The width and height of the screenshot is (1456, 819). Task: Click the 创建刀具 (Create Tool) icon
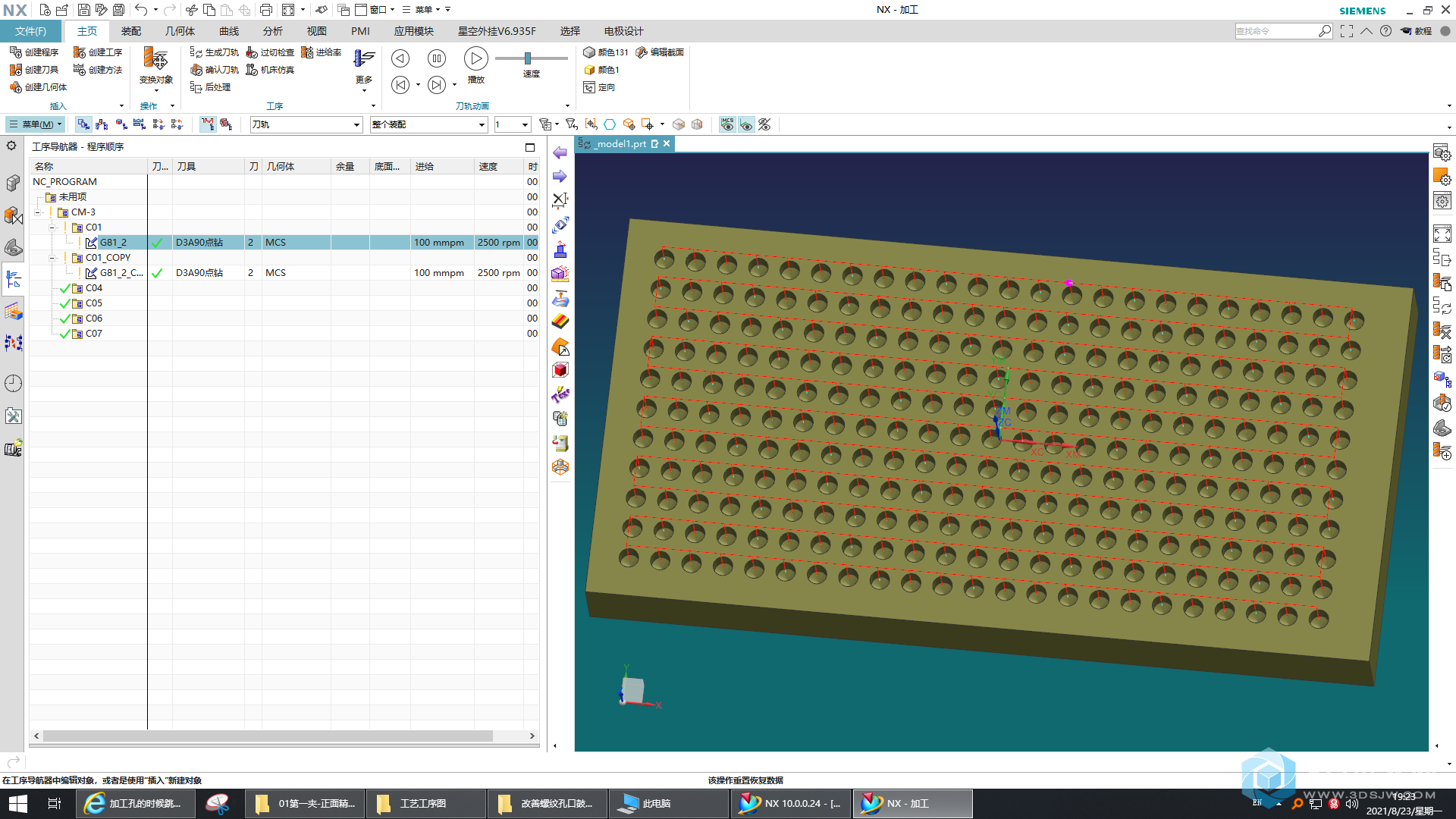coord(16,70)
